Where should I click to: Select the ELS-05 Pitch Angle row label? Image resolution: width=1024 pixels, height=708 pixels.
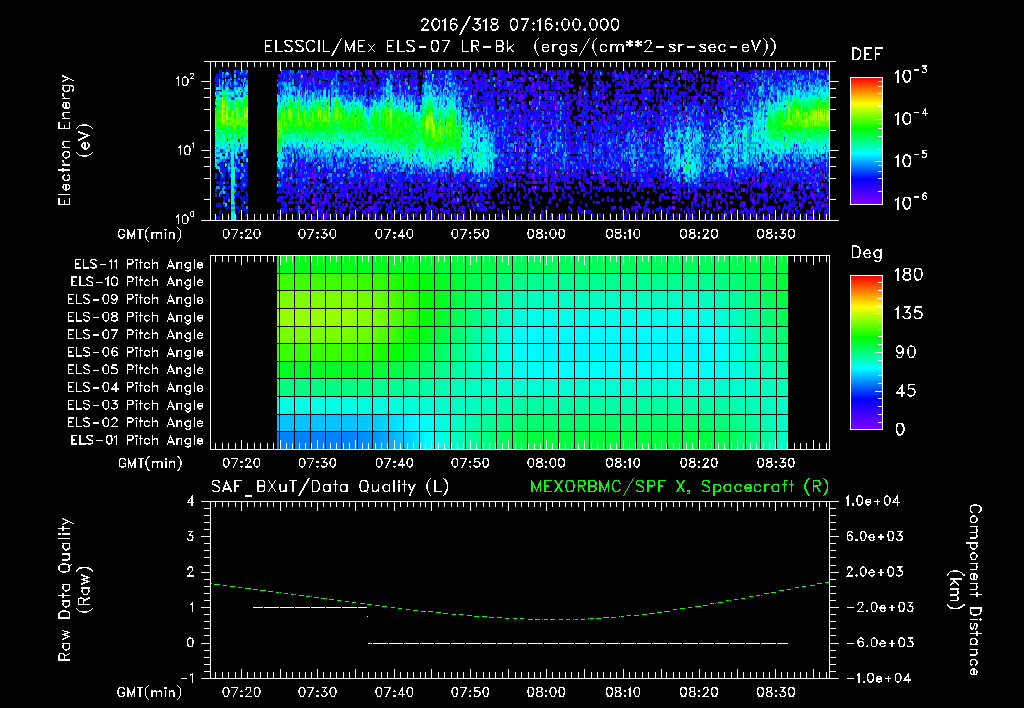tap(136, 370)
